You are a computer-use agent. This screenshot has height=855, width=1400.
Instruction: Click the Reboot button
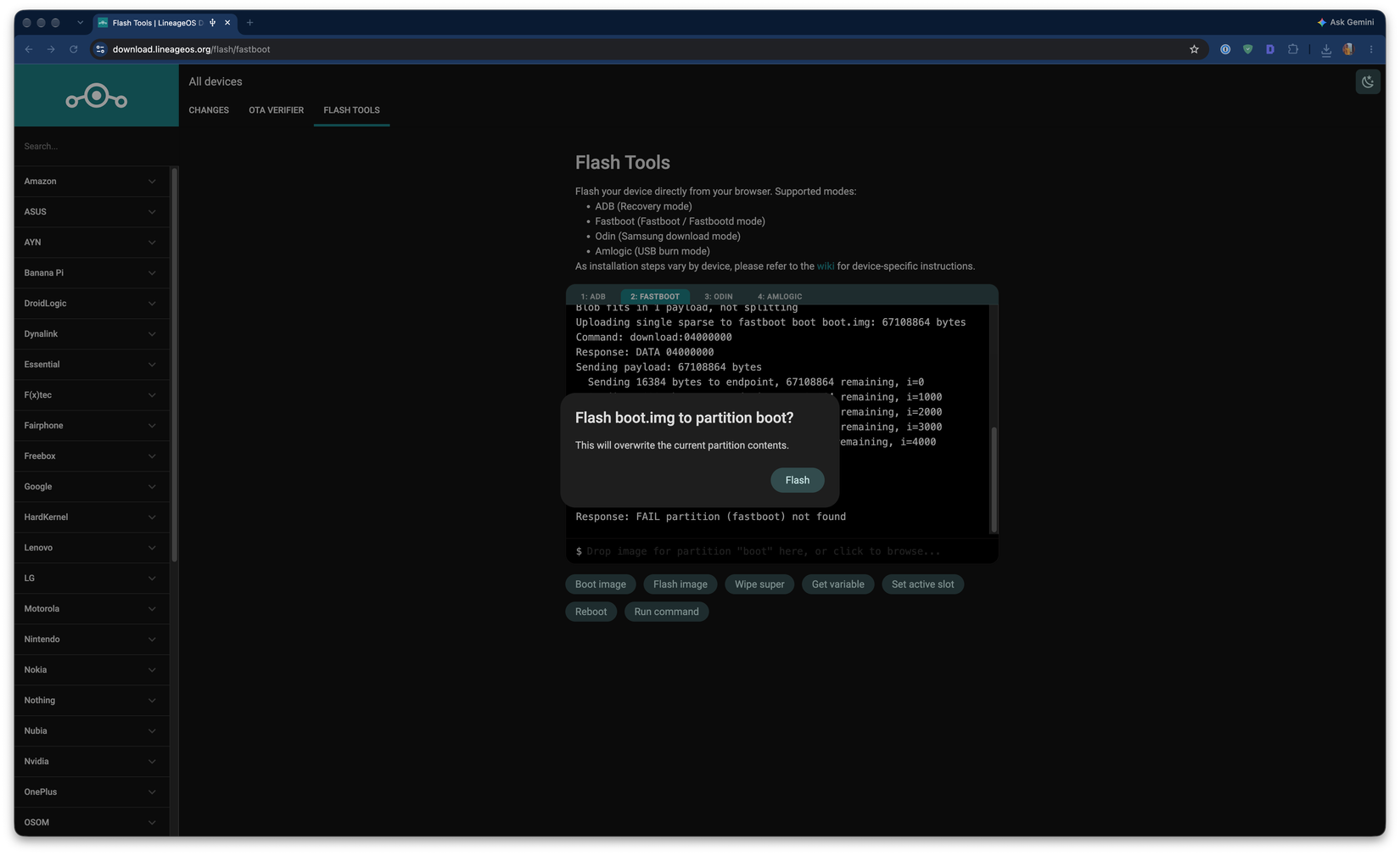[x=591, y=612]
